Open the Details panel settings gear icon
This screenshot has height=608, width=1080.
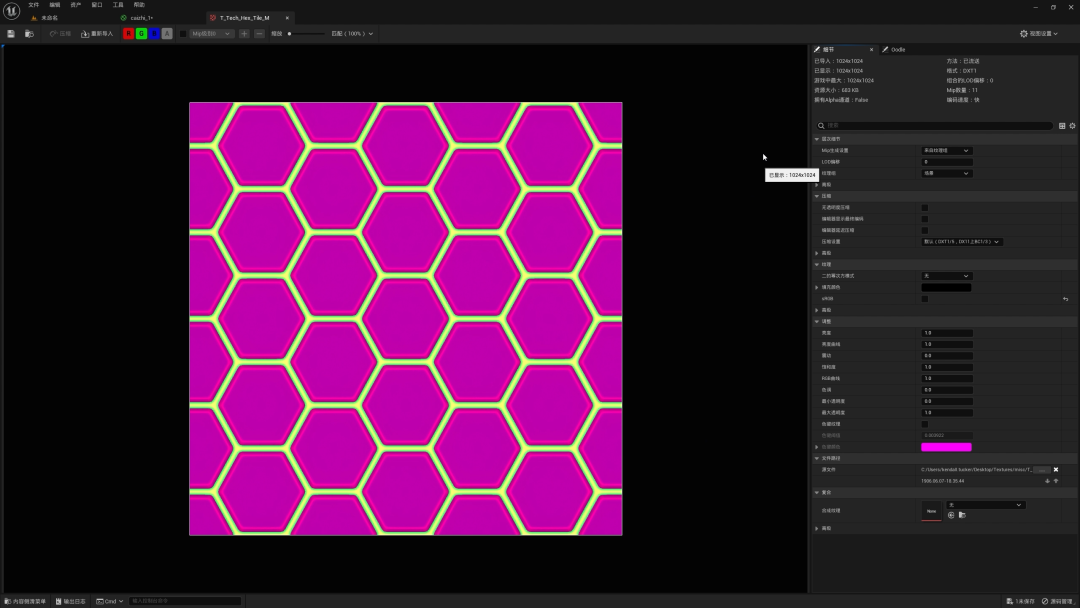[x=1072, y=126]
